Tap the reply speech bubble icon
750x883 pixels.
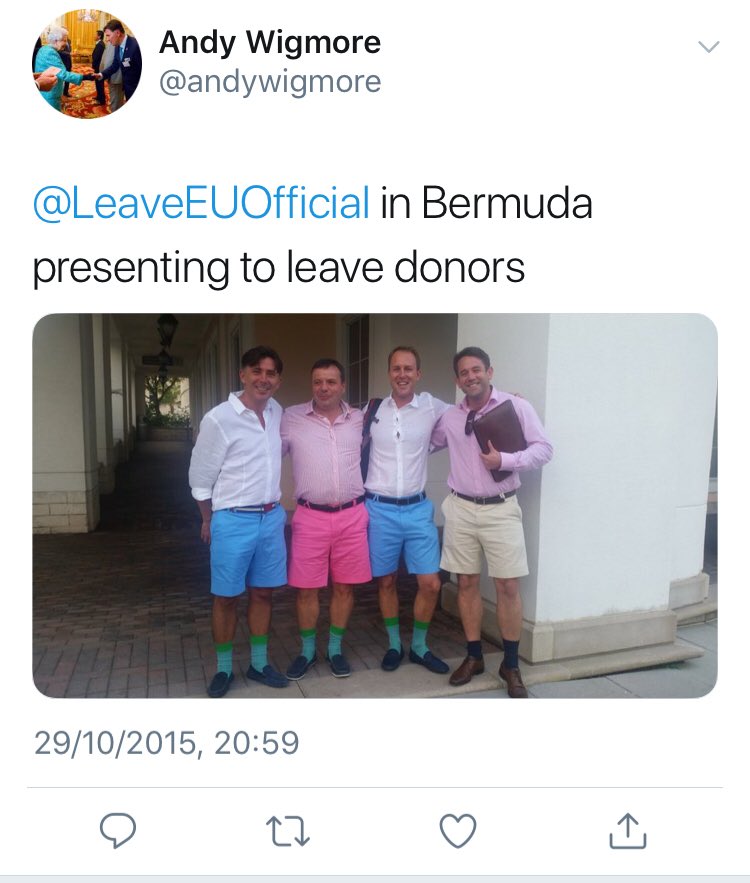118,830
